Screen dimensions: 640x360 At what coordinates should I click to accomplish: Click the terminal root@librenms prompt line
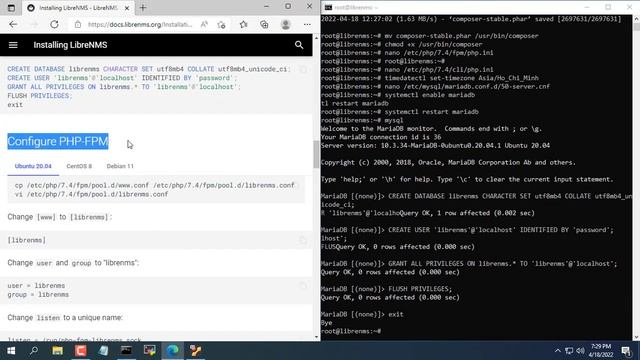coord(351,331)
